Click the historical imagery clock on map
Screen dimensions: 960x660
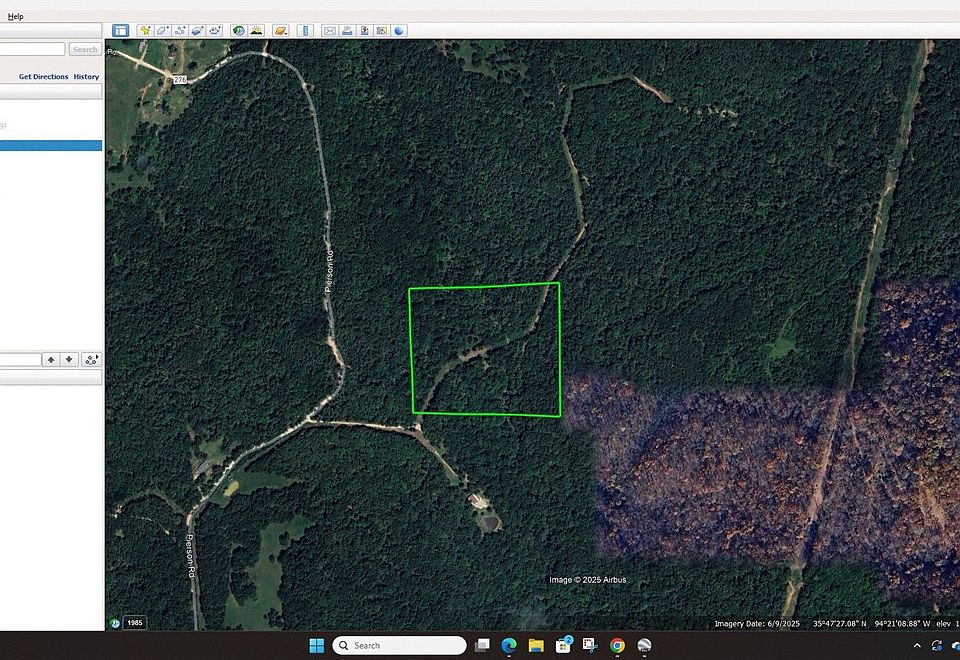pos(115,623)
